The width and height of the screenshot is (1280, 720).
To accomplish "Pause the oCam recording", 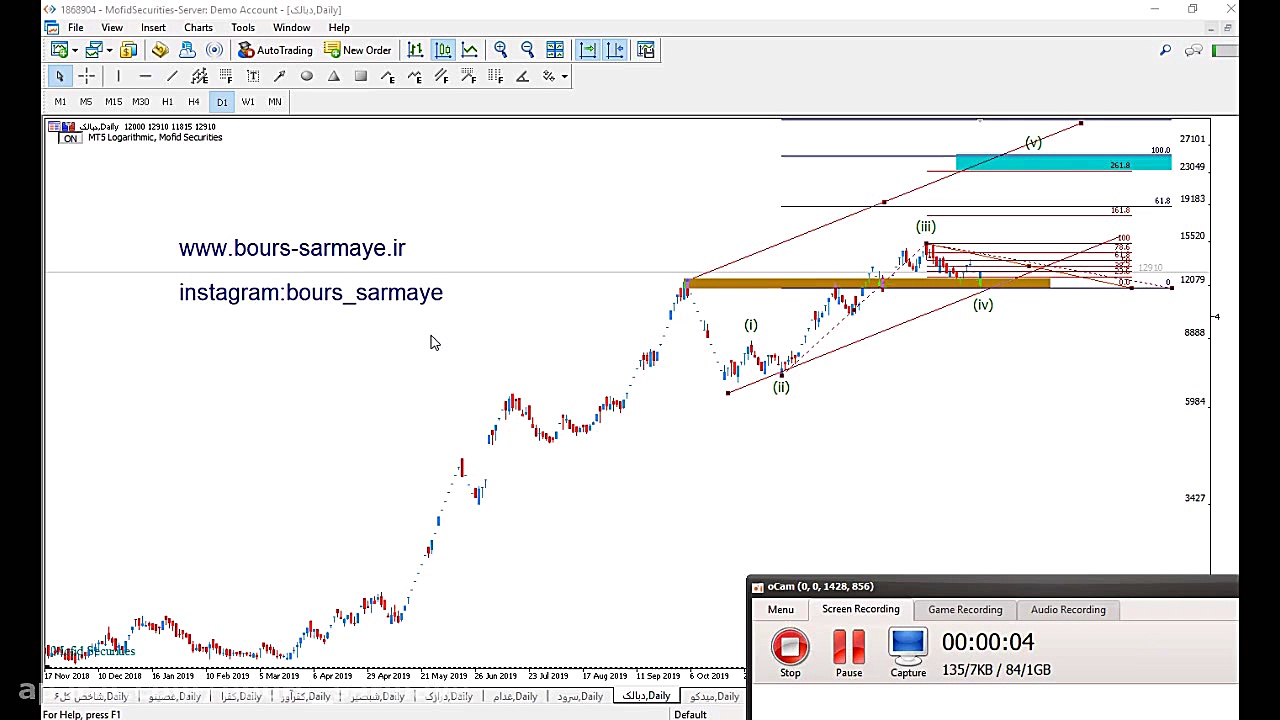I will 849,653.
